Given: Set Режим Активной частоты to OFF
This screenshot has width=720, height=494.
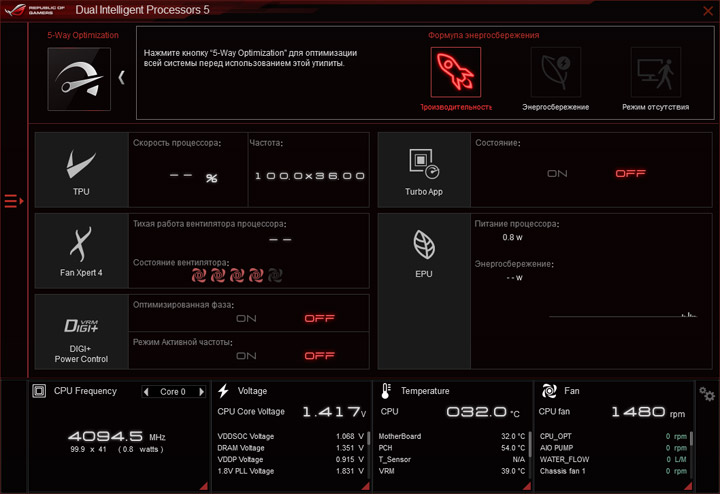Looking at the screenshot, I should point(320,356).
